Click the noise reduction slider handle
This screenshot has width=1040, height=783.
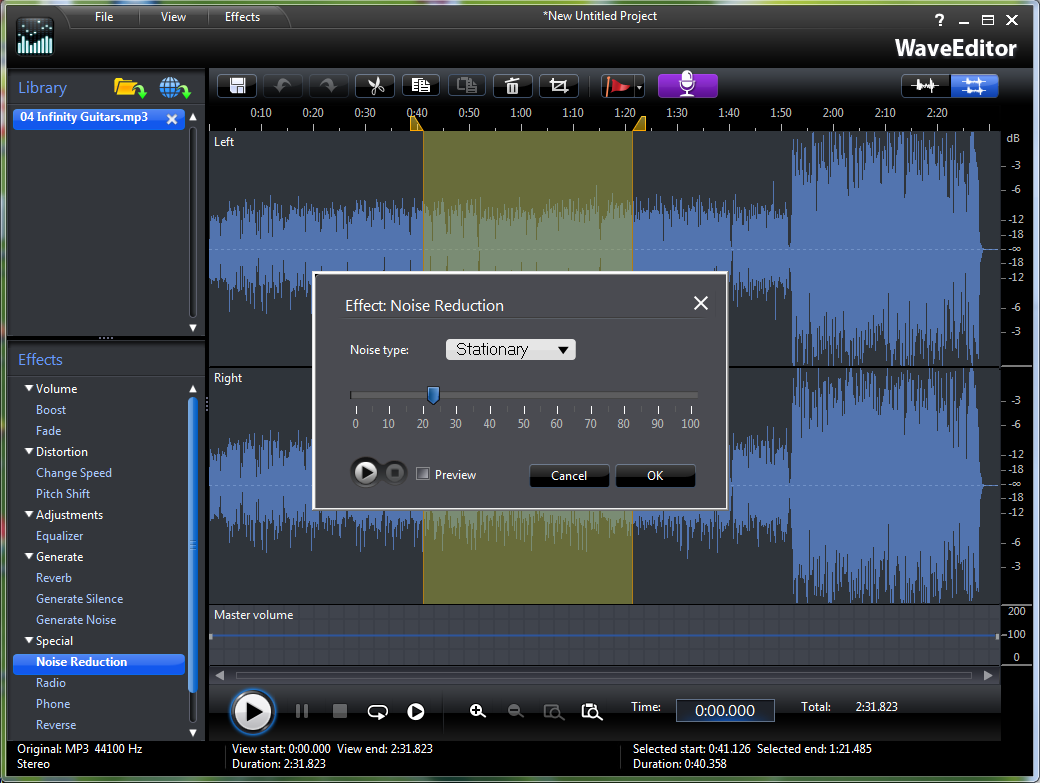433,396
